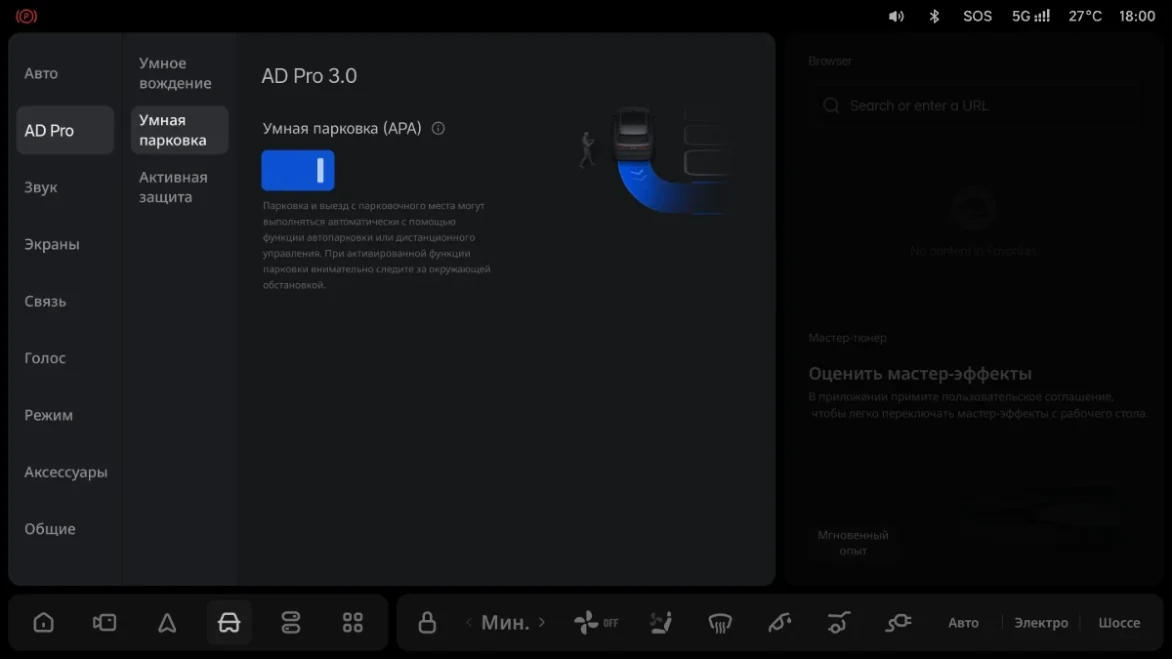The height and width of the screenshot is (659, 1172).
Task: Select the Умная парковка submenu
Action: (x=179, y=130)
